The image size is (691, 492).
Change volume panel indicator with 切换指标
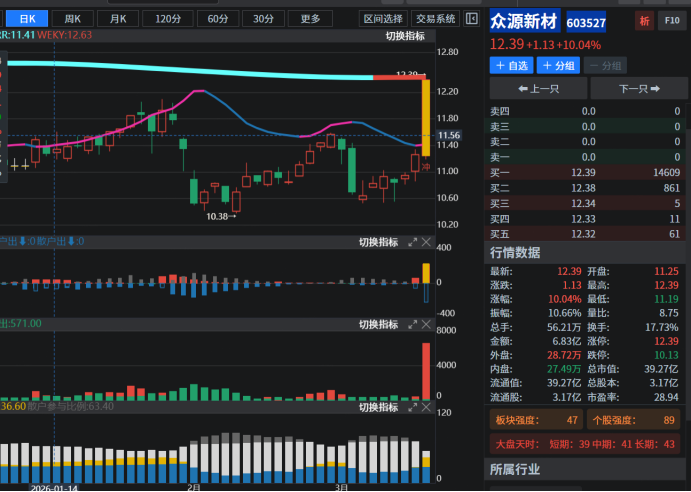click(378, 325)
